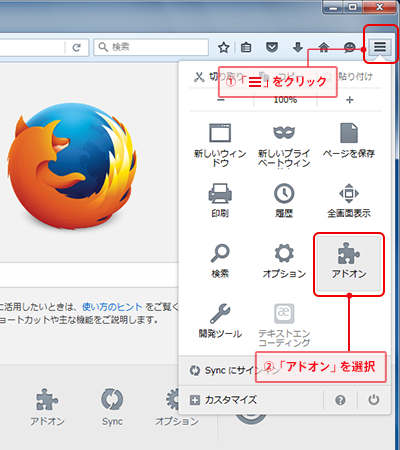Follow 使い方のヒント link

point(112,307)
